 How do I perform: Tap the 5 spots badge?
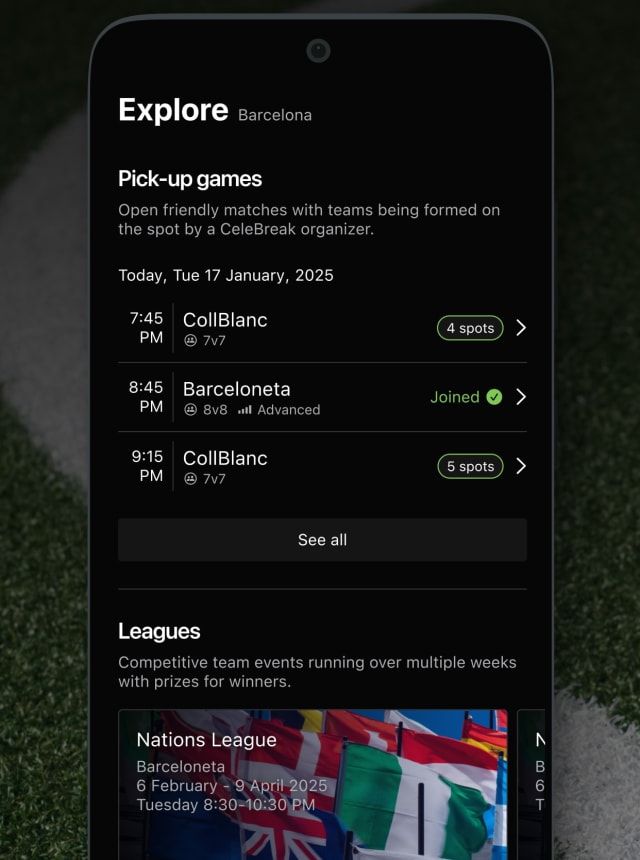point(470,466)
